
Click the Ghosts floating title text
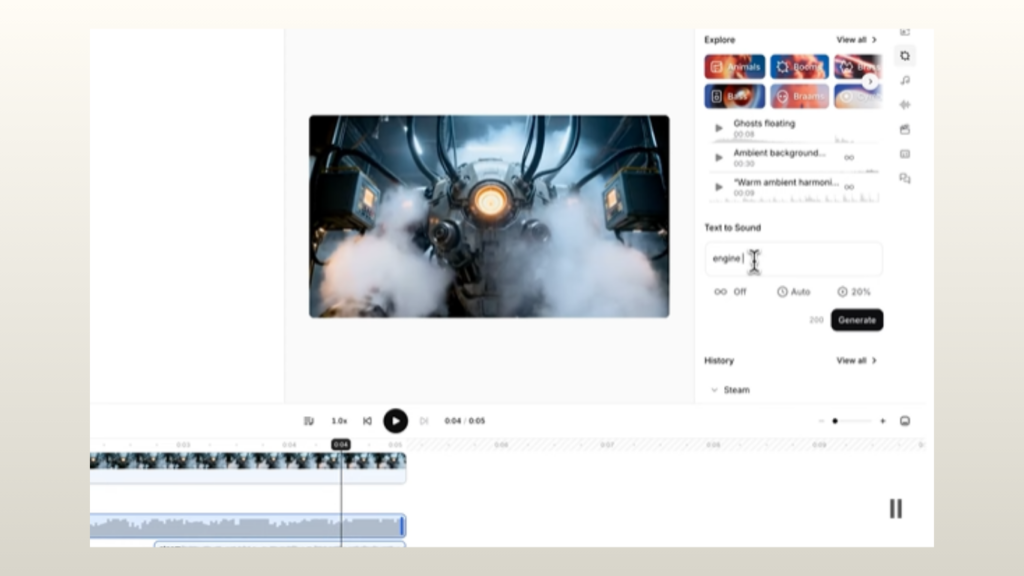point(764,123)
